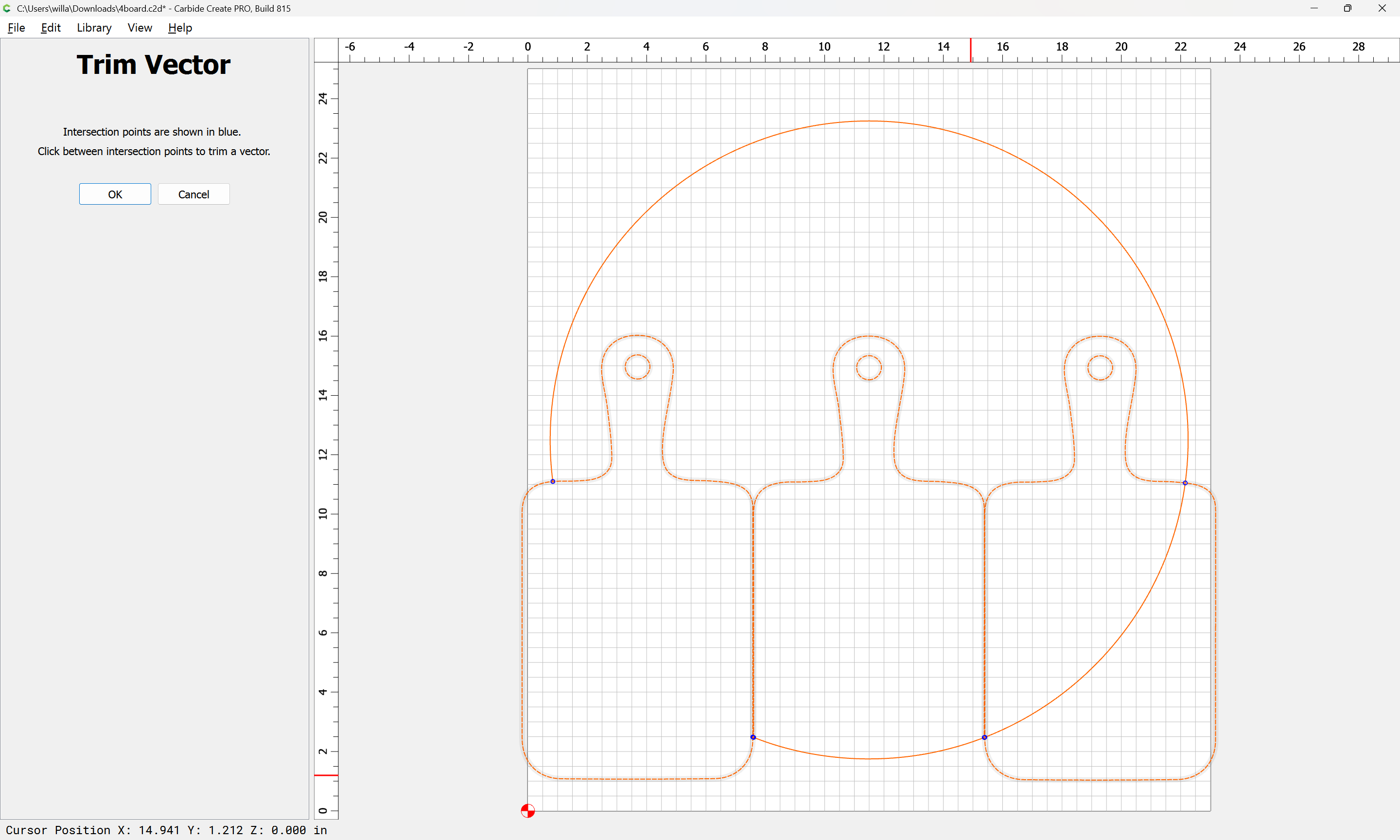Image resolution: width=1400 pixels, height=840 pixels.
Task: Click the hanging hole circle in right board handle
Action: [x=1100, y=367]
